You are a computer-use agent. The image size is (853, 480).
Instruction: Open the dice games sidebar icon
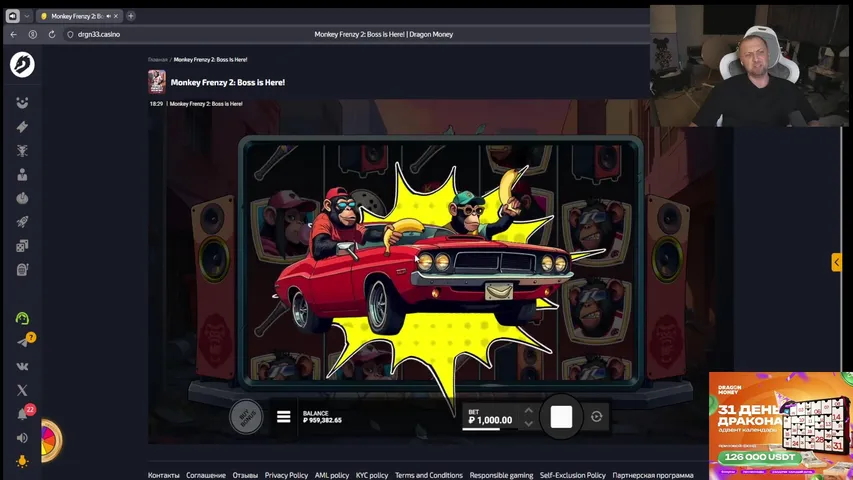(x=22, y=246)
